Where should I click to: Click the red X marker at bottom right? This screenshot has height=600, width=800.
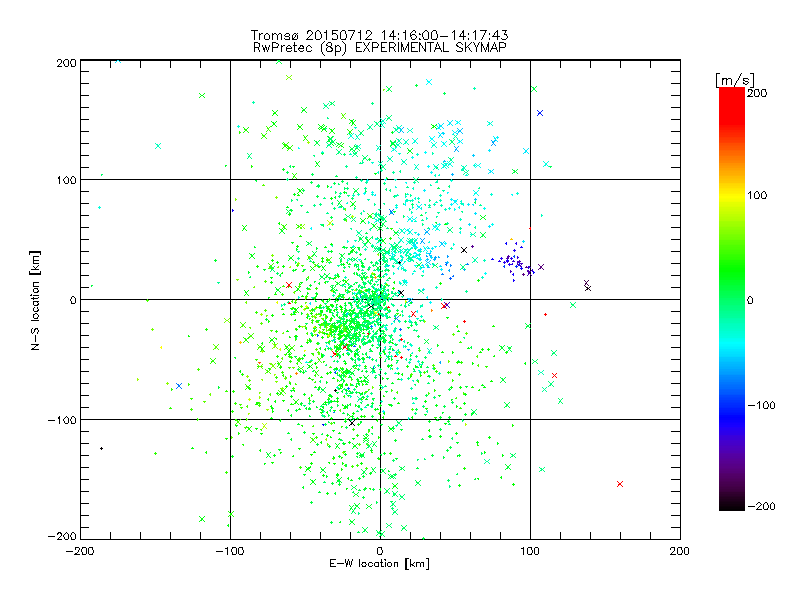620,484
